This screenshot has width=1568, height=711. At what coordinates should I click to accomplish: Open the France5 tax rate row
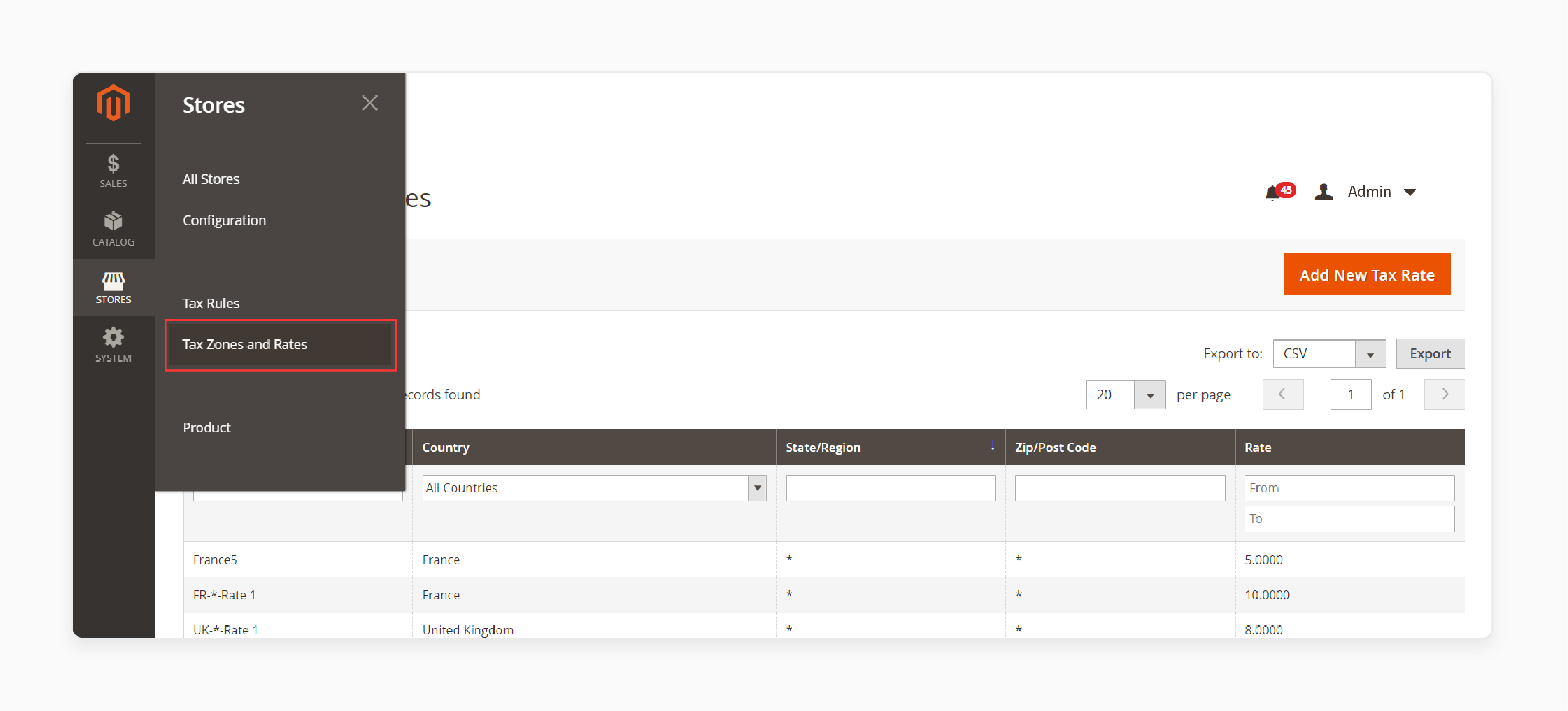pos(823,559)
